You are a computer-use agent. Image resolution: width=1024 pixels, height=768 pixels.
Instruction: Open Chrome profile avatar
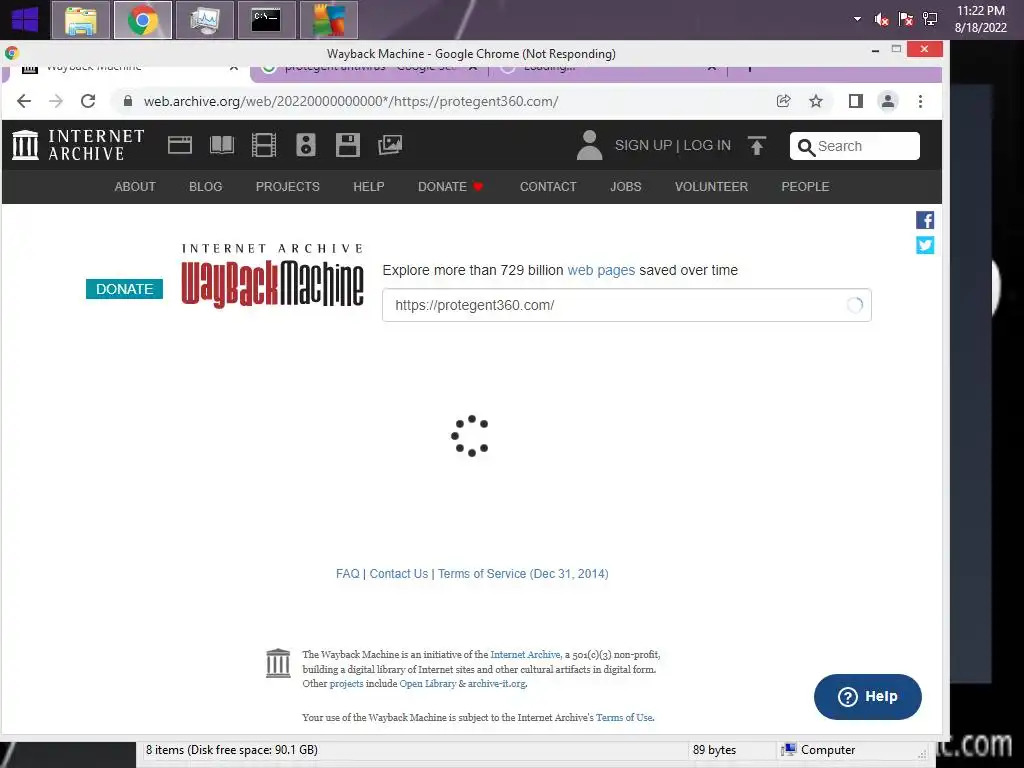[x=888, y=101]
